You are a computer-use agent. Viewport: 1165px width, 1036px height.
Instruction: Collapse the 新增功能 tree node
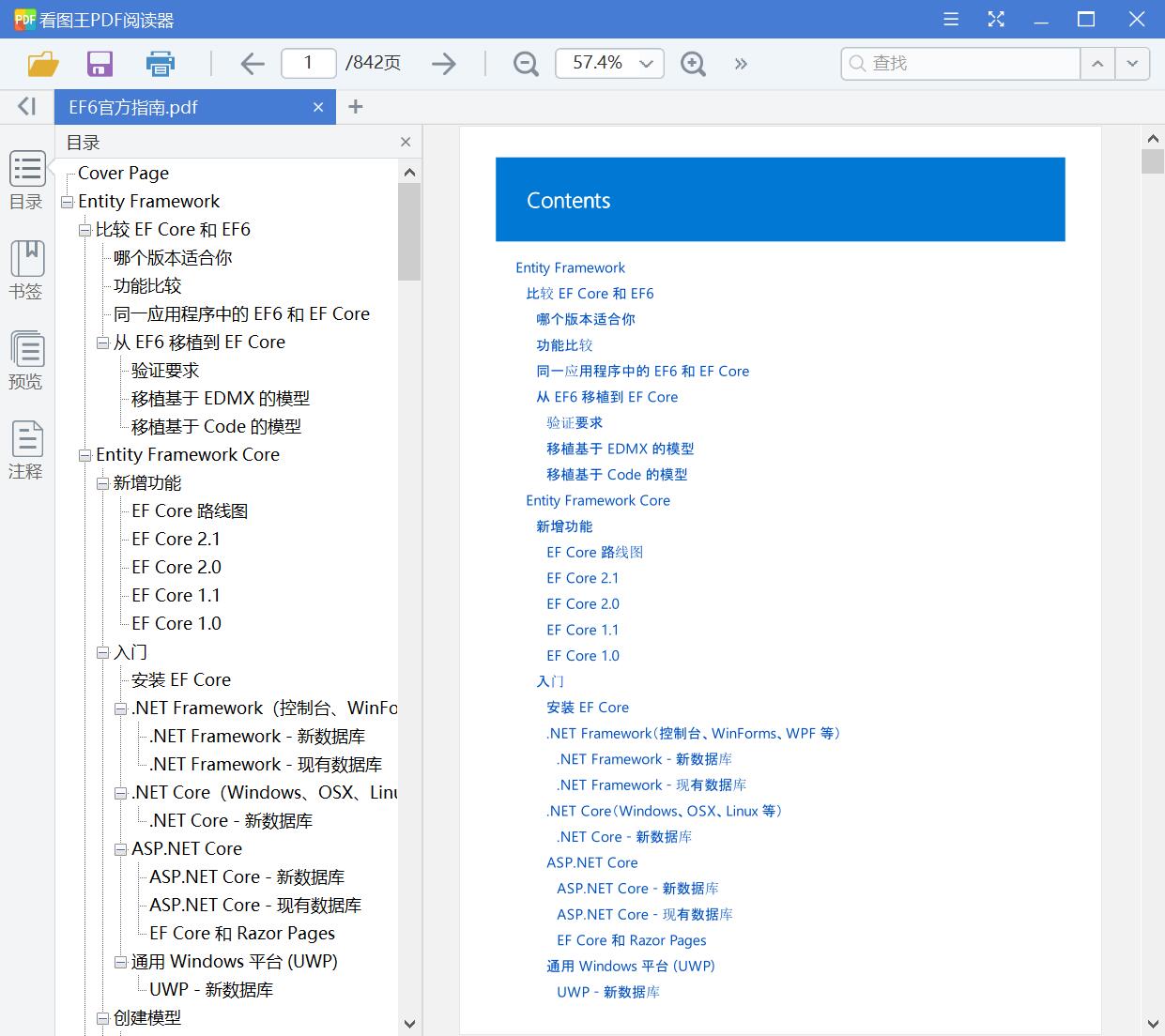102,483
